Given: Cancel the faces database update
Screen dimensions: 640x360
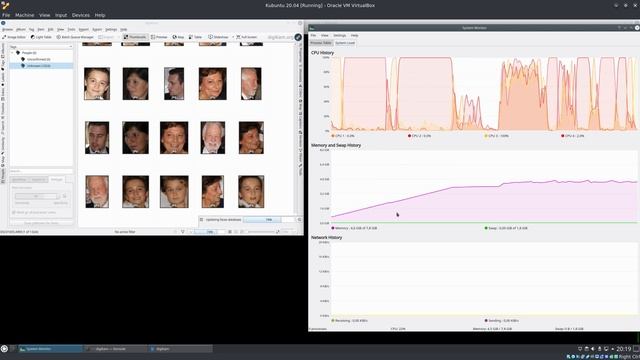Looking at the screenshot, I should coord(299,220).
